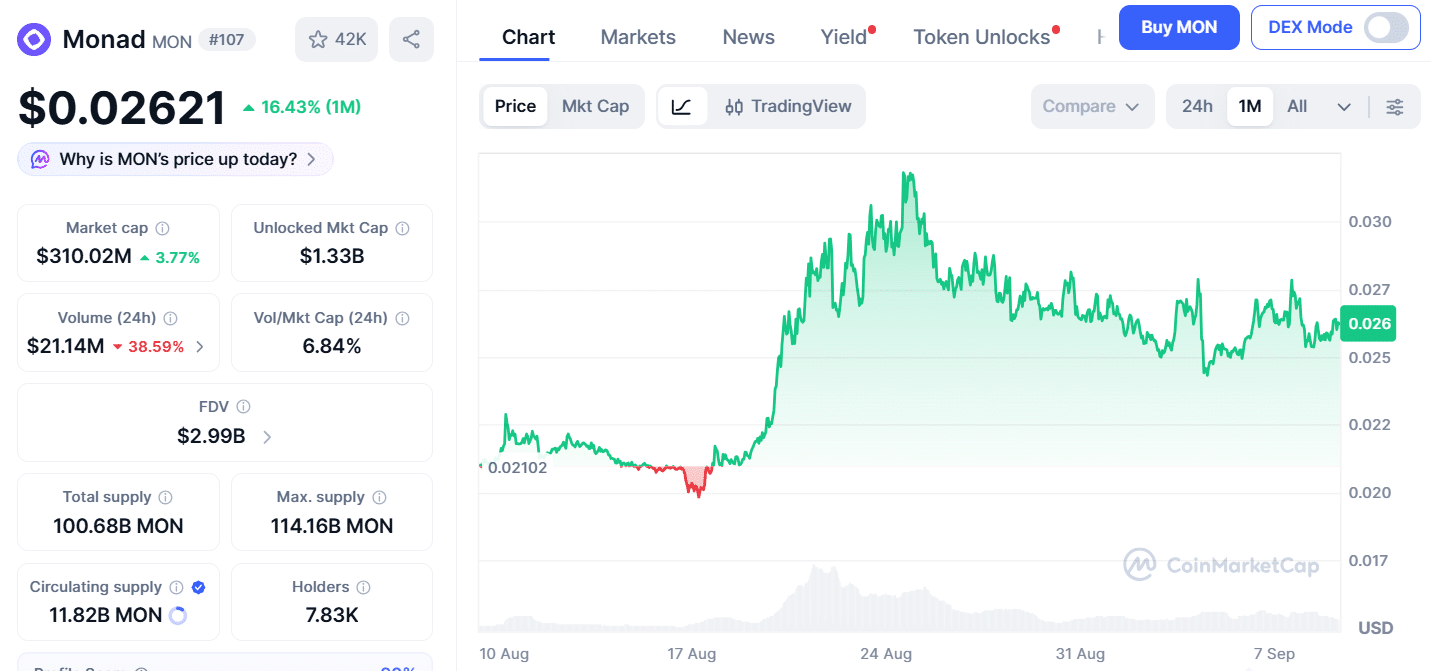Open the Yield tab

pos(844,37)
